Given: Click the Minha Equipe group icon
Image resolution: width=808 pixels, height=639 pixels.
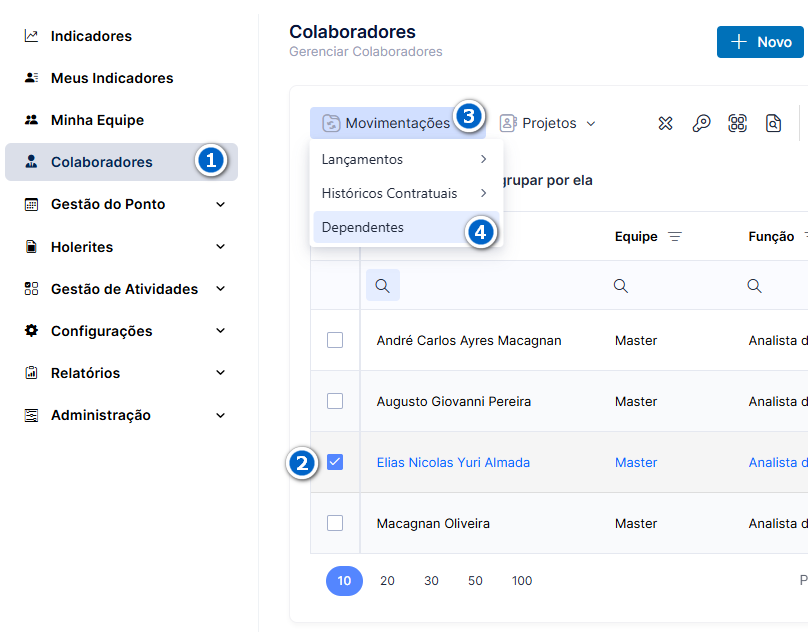Looking at the screenshot, I should click(31, 120).
